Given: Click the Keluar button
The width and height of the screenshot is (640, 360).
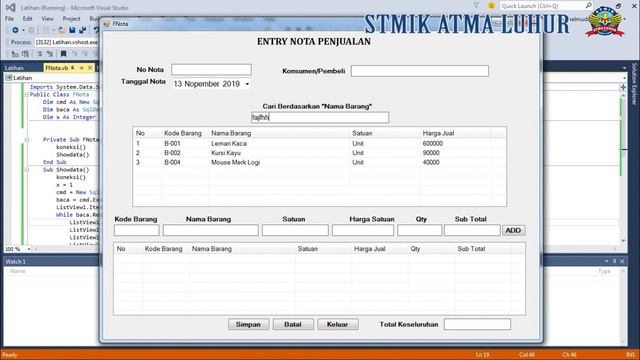Looking at the screenshot, I should (338, 324).
